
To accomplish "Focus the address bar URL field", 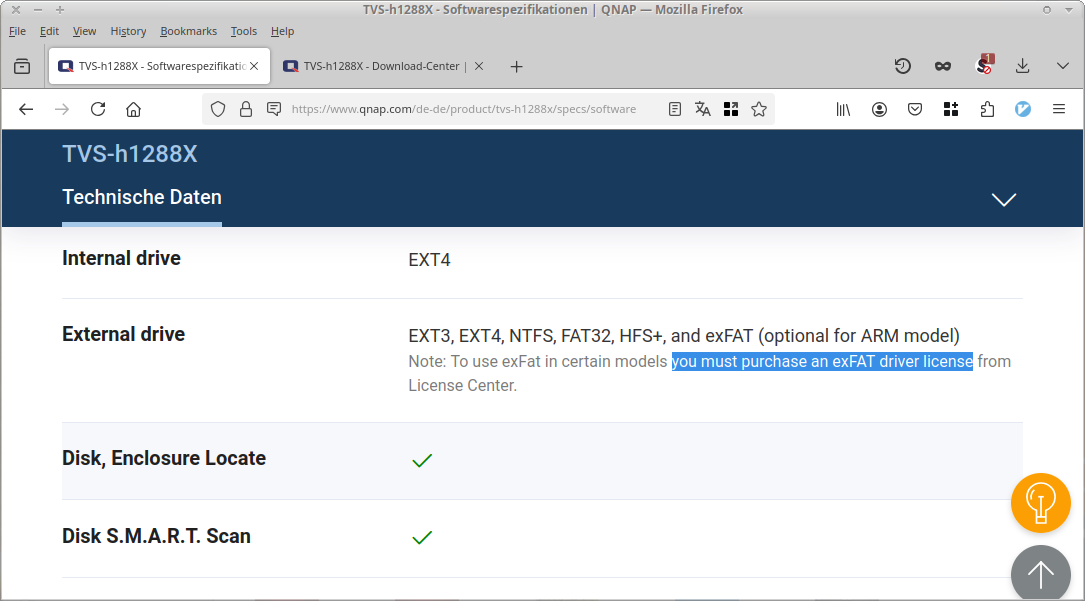I will click(464, 109).
